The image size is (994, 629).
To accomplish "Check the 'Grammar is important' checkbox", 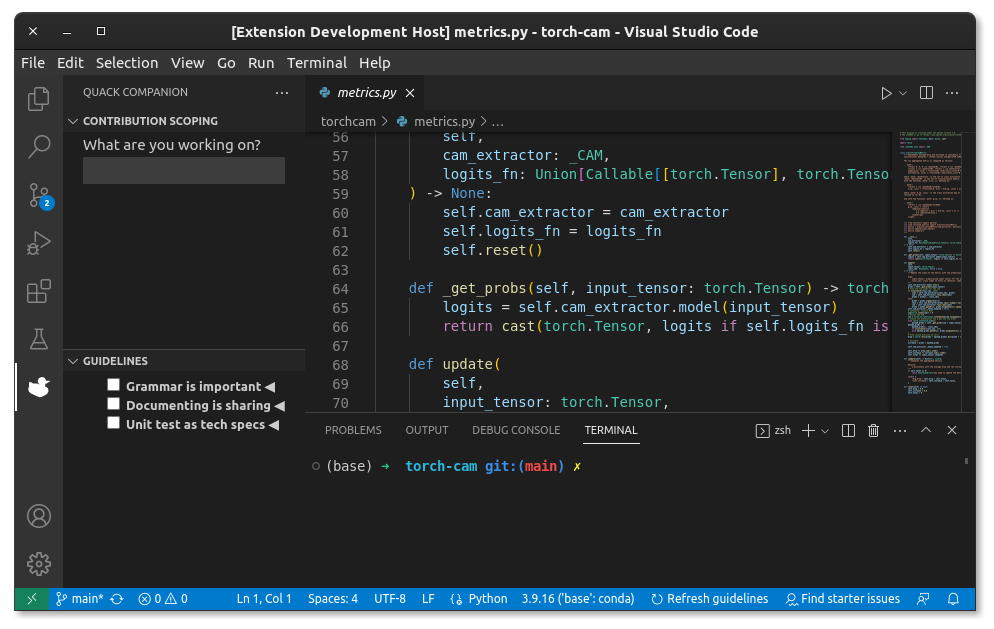I will 114,385.
